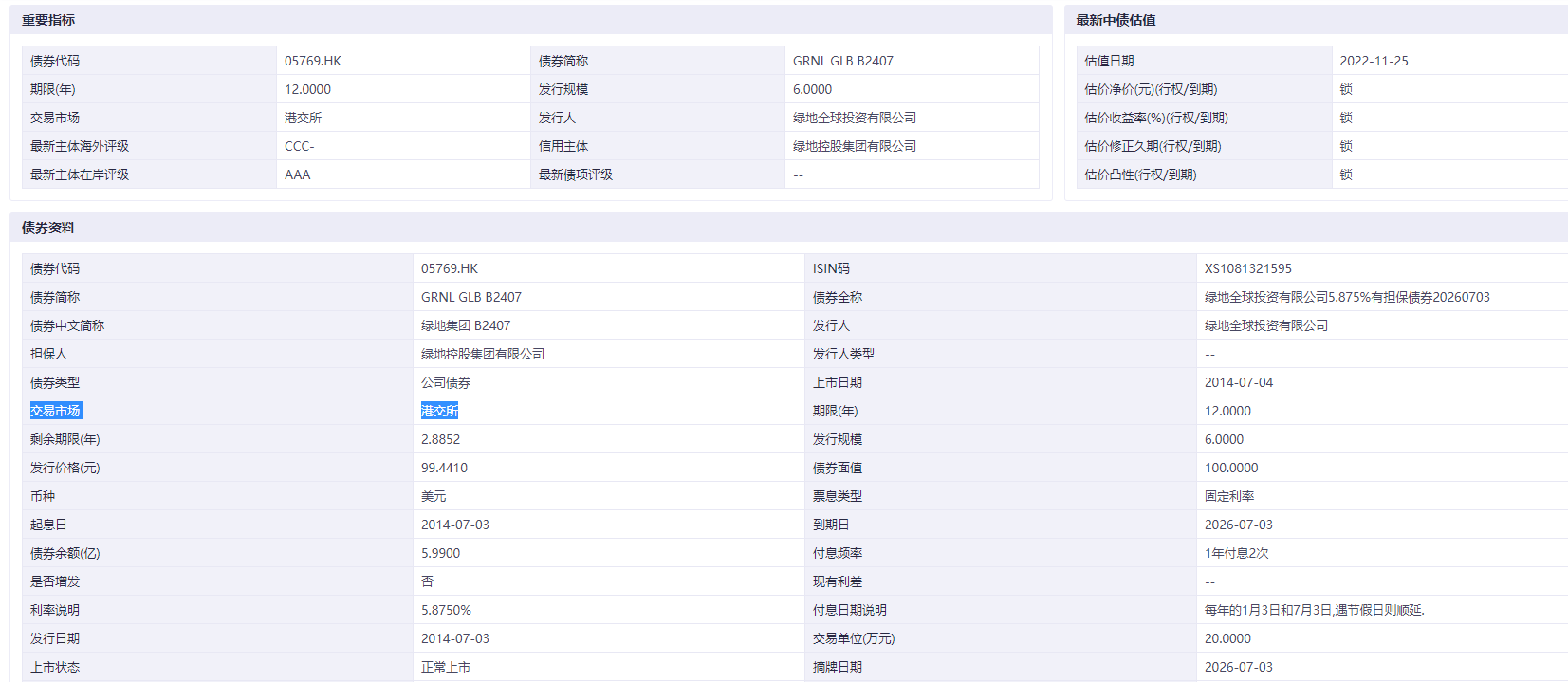Click credit entity 绿地控股集团有限公司 in 重要指标
Viewport: 1568px width, 682px height.
coord(855,146)
